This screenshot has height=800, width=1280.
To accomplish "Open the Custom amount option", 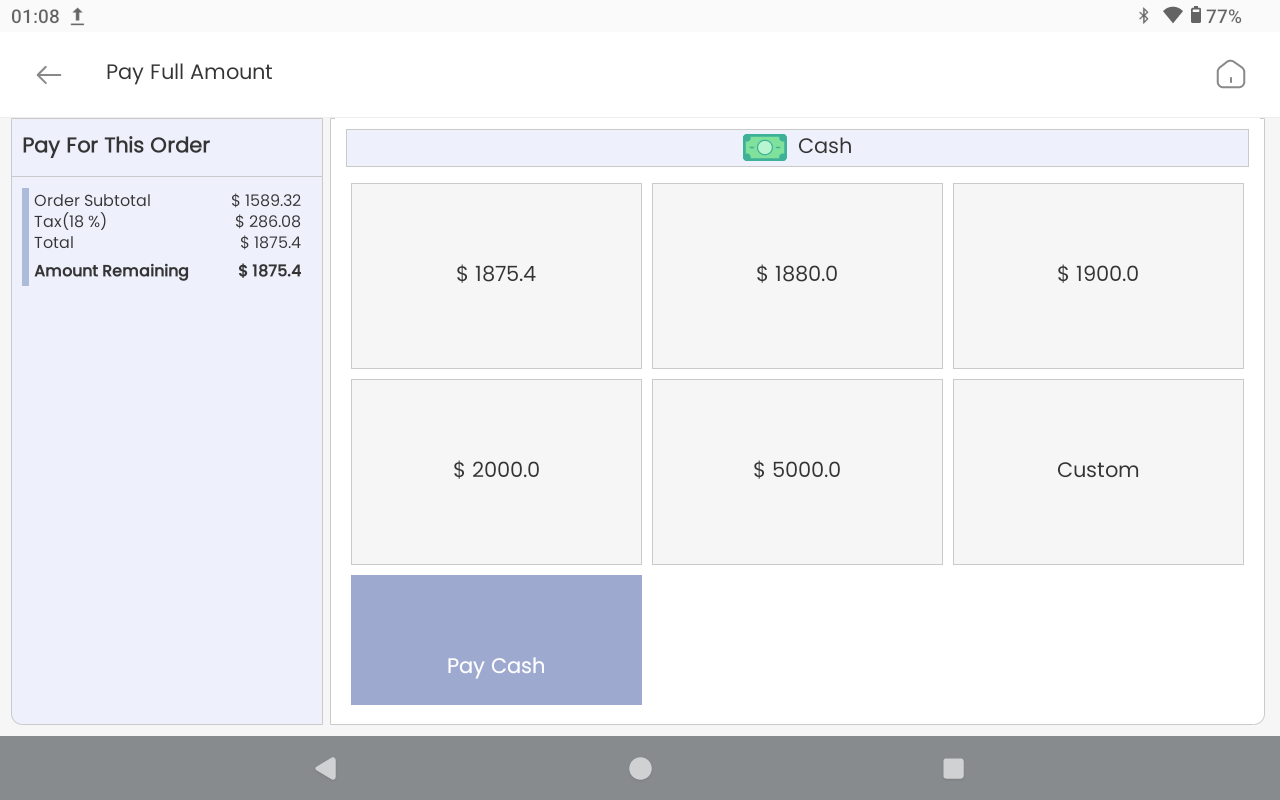I will pyautogui.click(x=1098, y=472).
